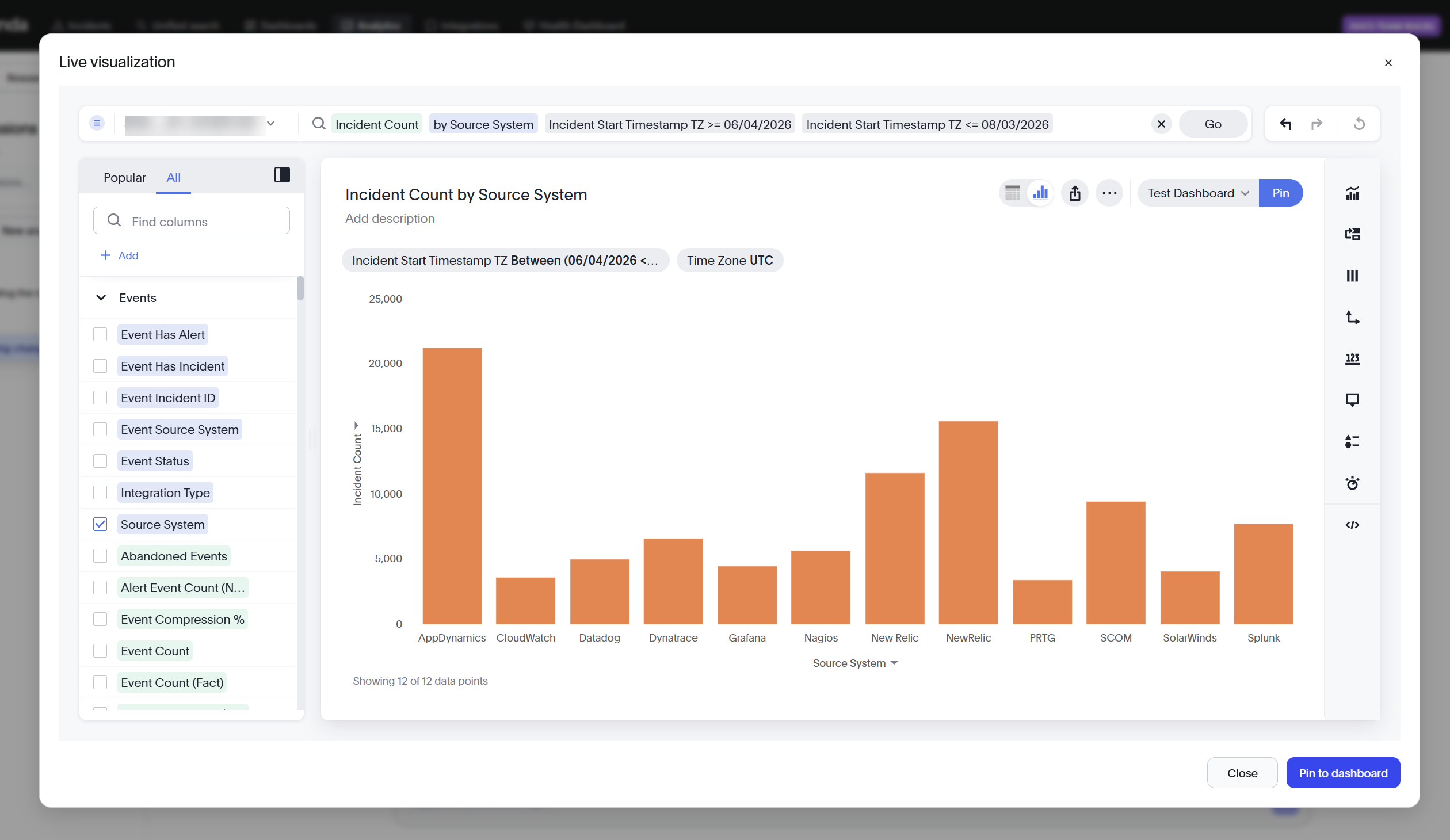1450x840 pixels.
Task: Click the Find columns search field
Action: (x=192, y=221)
